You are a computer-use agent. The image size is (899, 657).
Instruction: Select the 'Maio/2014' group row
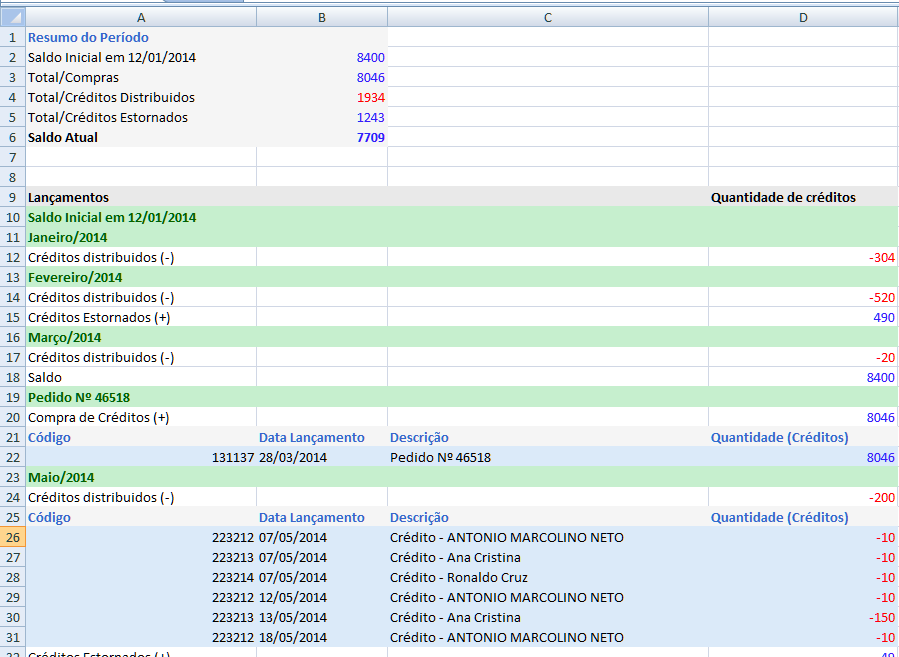click(x=60, y=477)
